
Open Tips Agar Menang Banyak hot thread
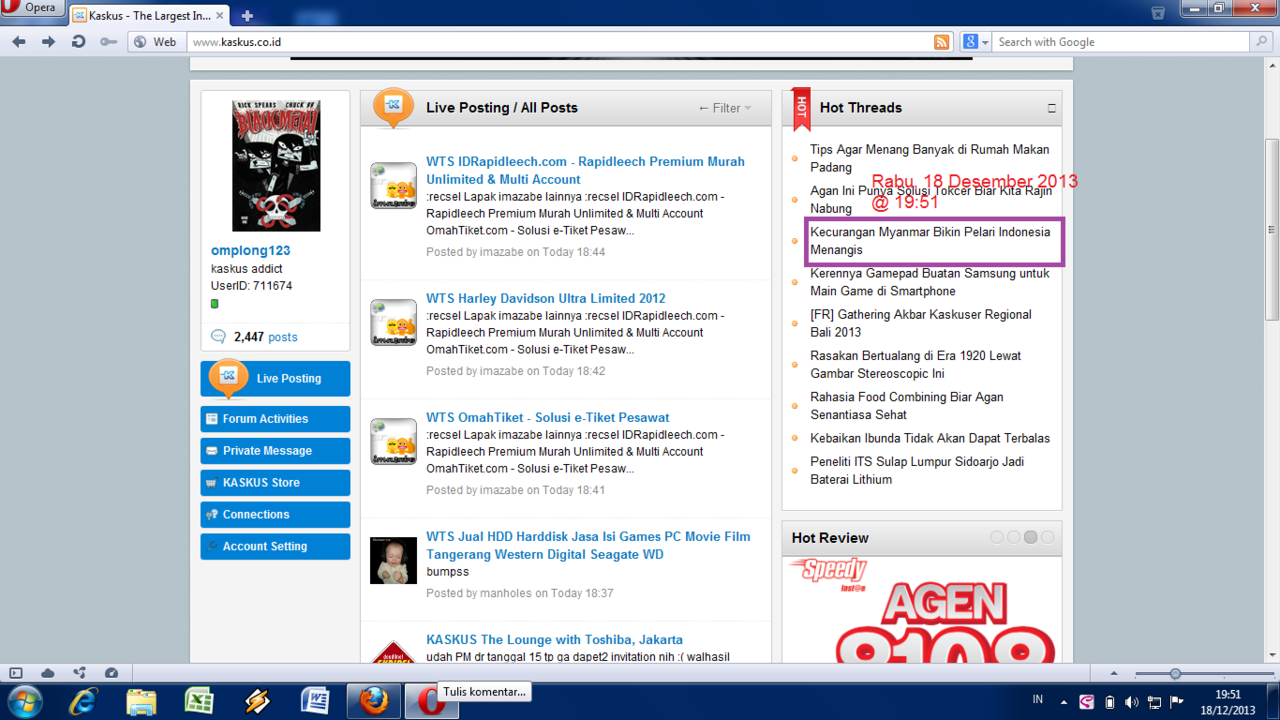point(929,158)
